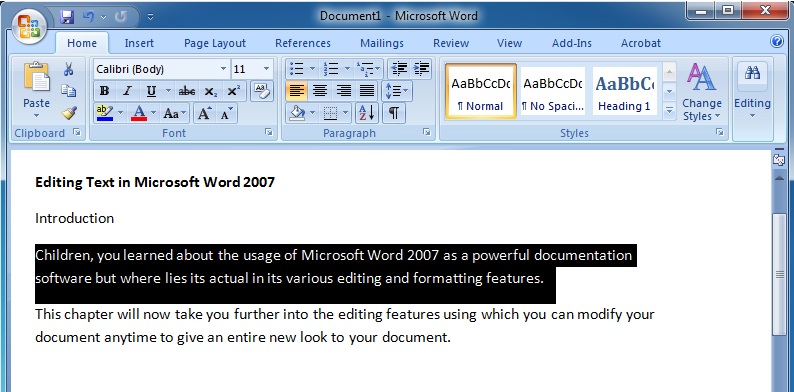This screenshot has height=392, width=794.
Task: Open the Change Styles menu
Action: pyautogui.click(x=701, y=91)
